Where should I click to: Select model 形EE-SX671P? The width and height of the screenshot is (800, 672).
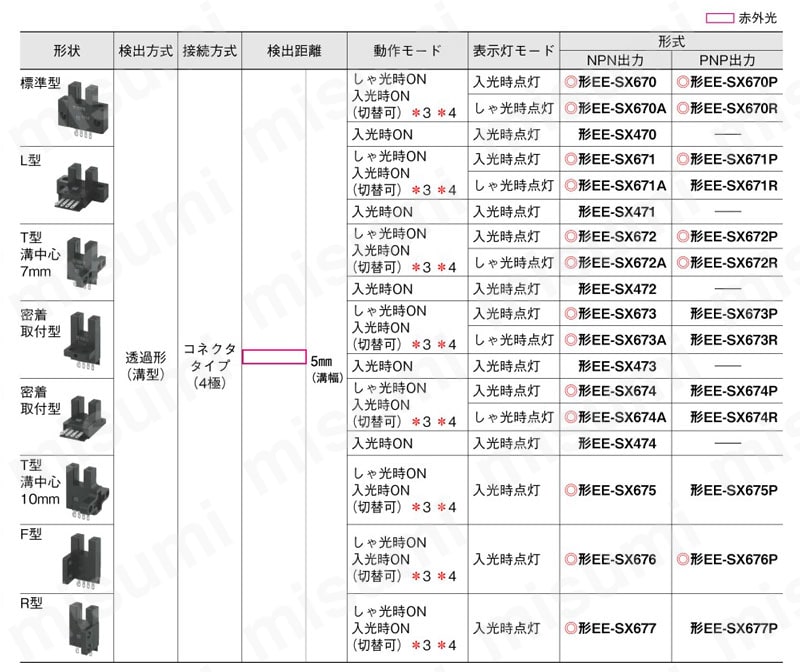point(734,159)
